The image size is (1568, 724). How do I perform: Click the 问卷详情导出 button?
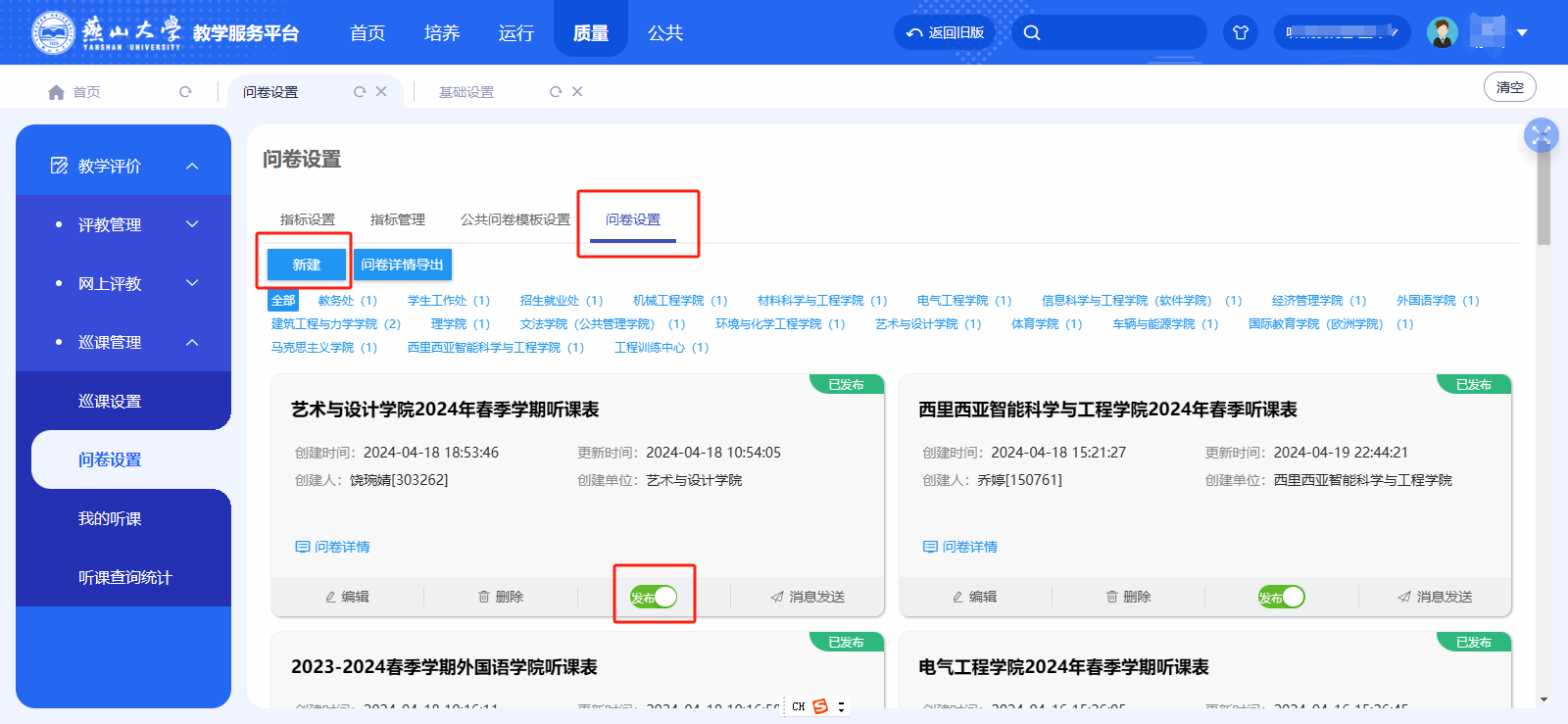(402, 265)
